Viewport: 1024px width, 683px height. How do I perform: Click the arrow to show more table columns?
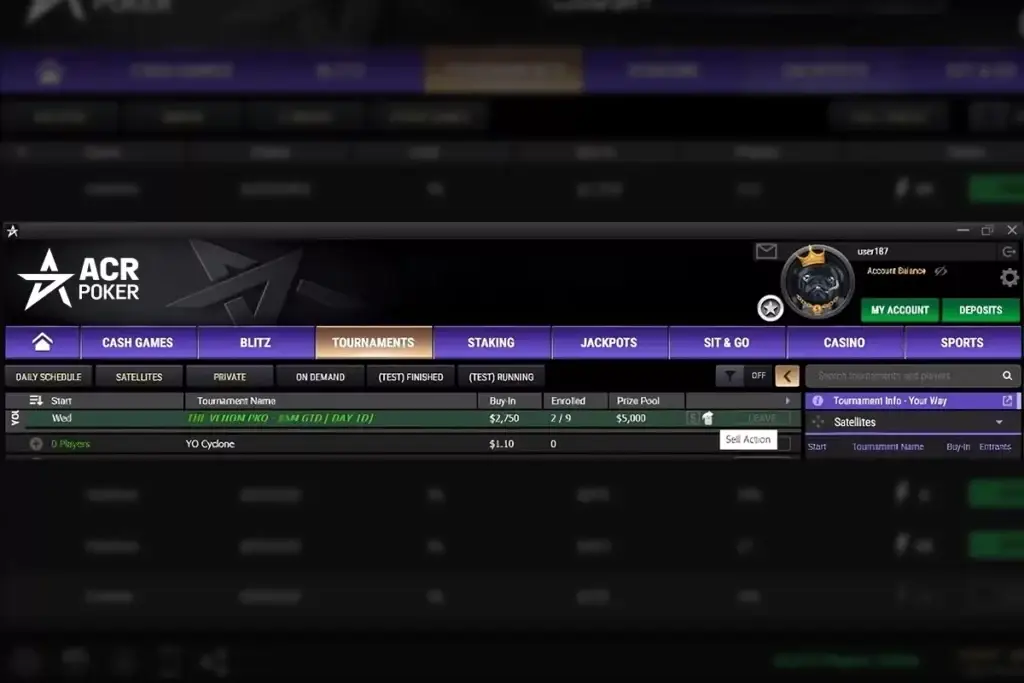click(788, 400)
